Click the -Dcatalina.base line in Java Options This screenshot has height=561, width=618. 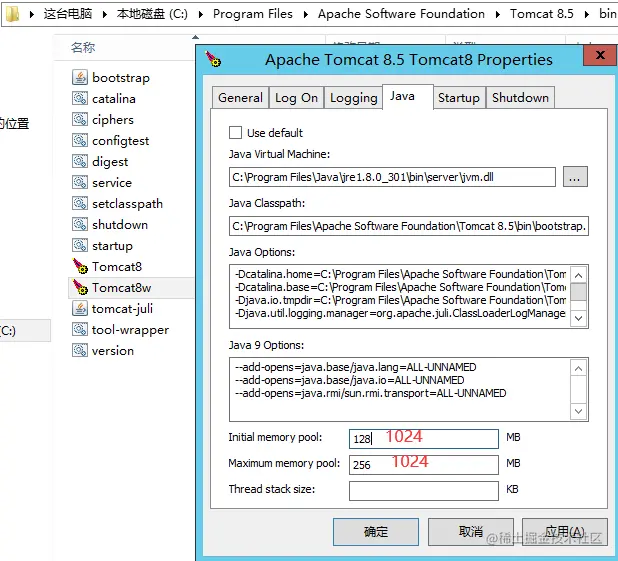(x=400, y=287)
